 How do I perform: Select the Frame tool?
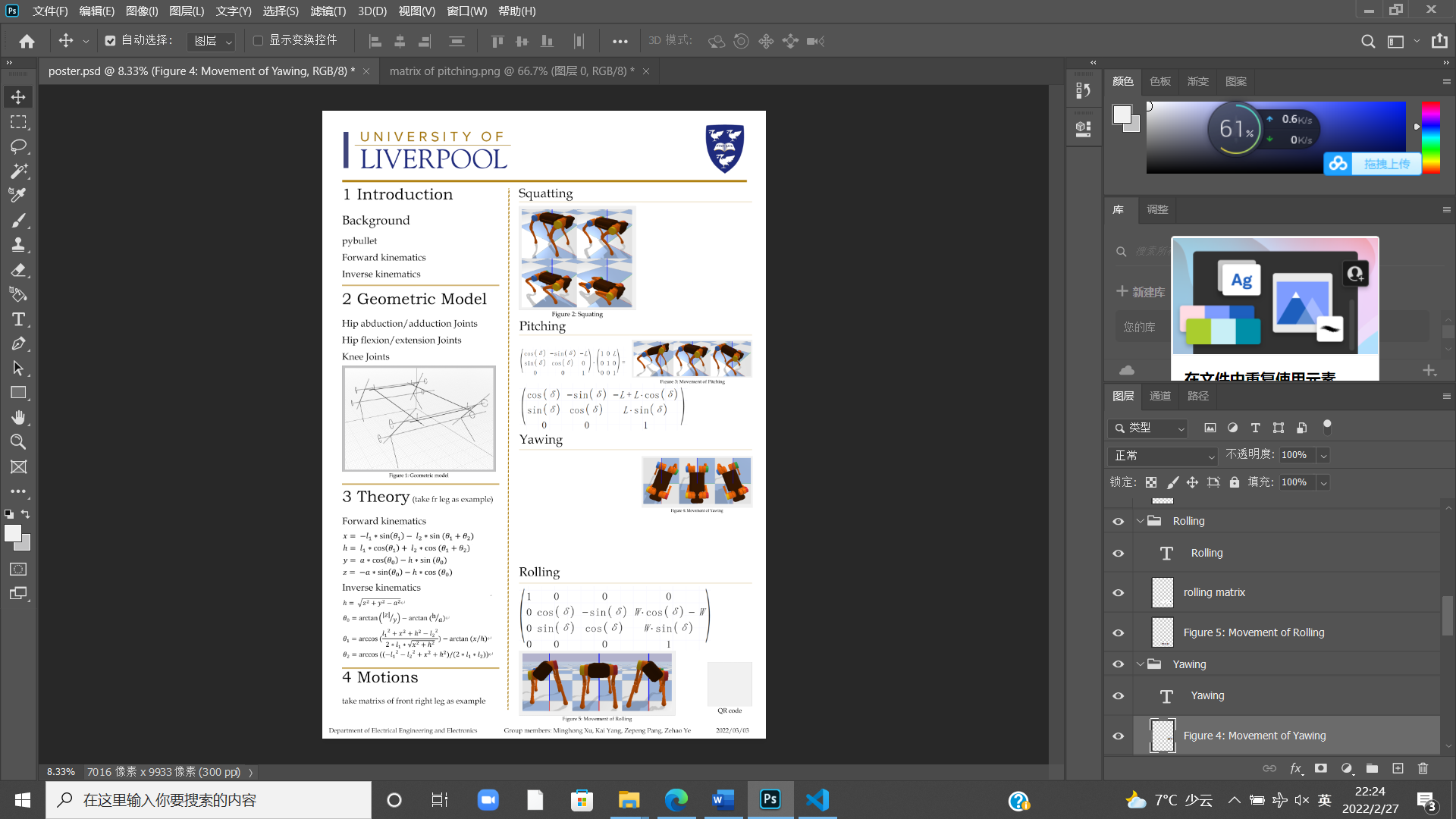coord(18,466)
